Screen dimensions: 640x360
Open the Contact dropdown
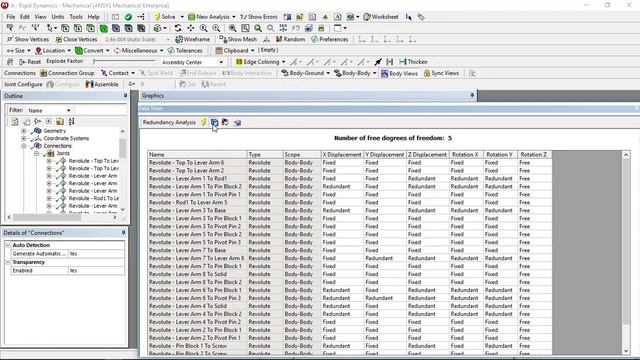point(133,73)
